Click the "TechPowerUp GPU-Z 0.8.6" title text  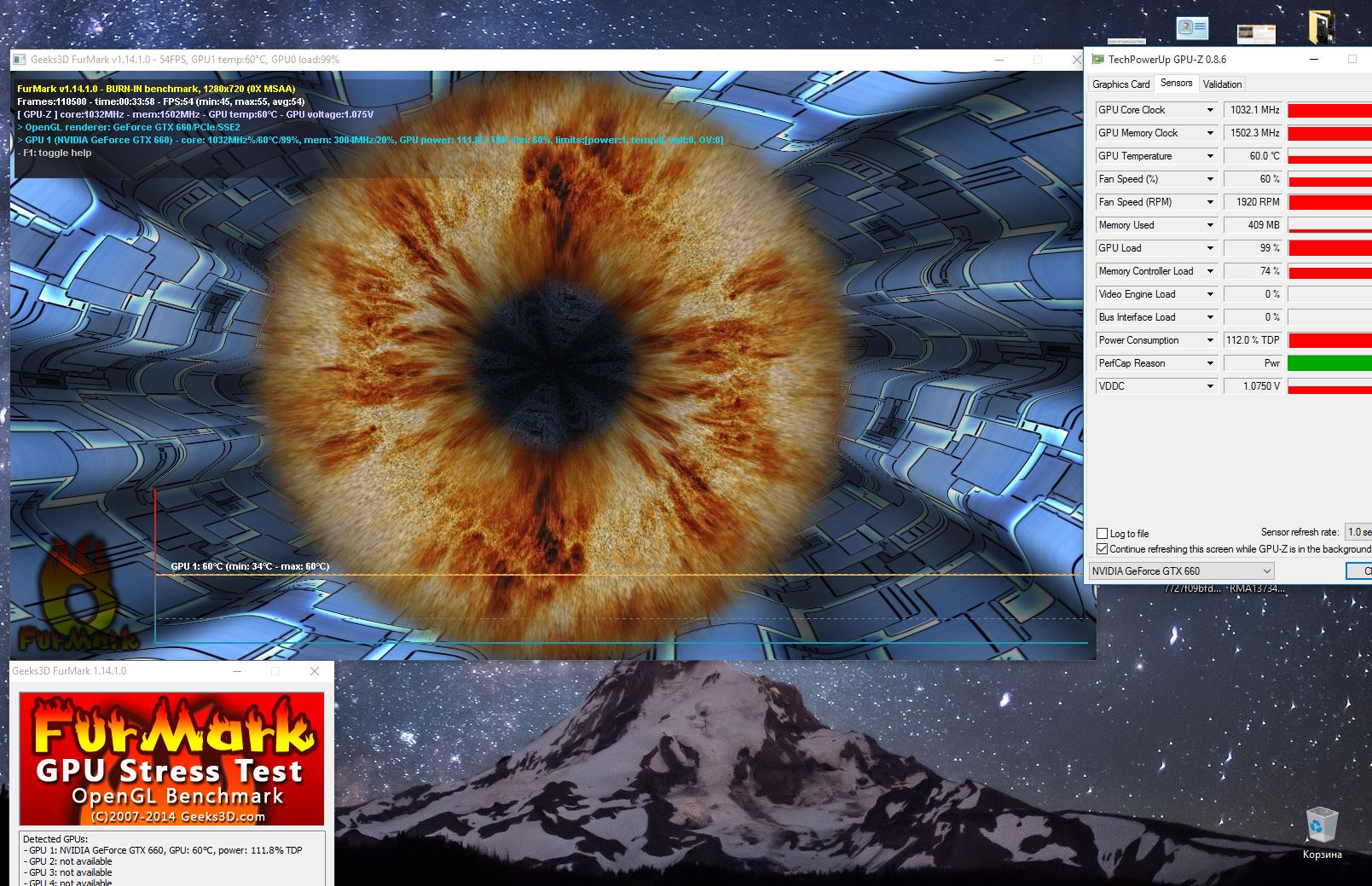coord(1167,60)
